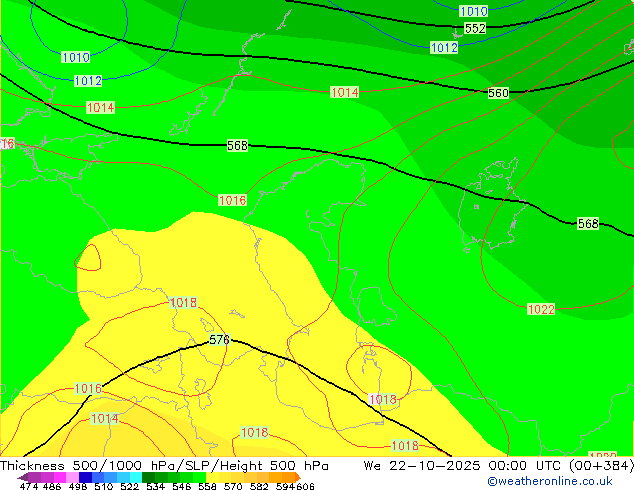Pick the pure yellow swatch in the legend
The width and height of the screenshot is (634, 490).
click(212, 477)
